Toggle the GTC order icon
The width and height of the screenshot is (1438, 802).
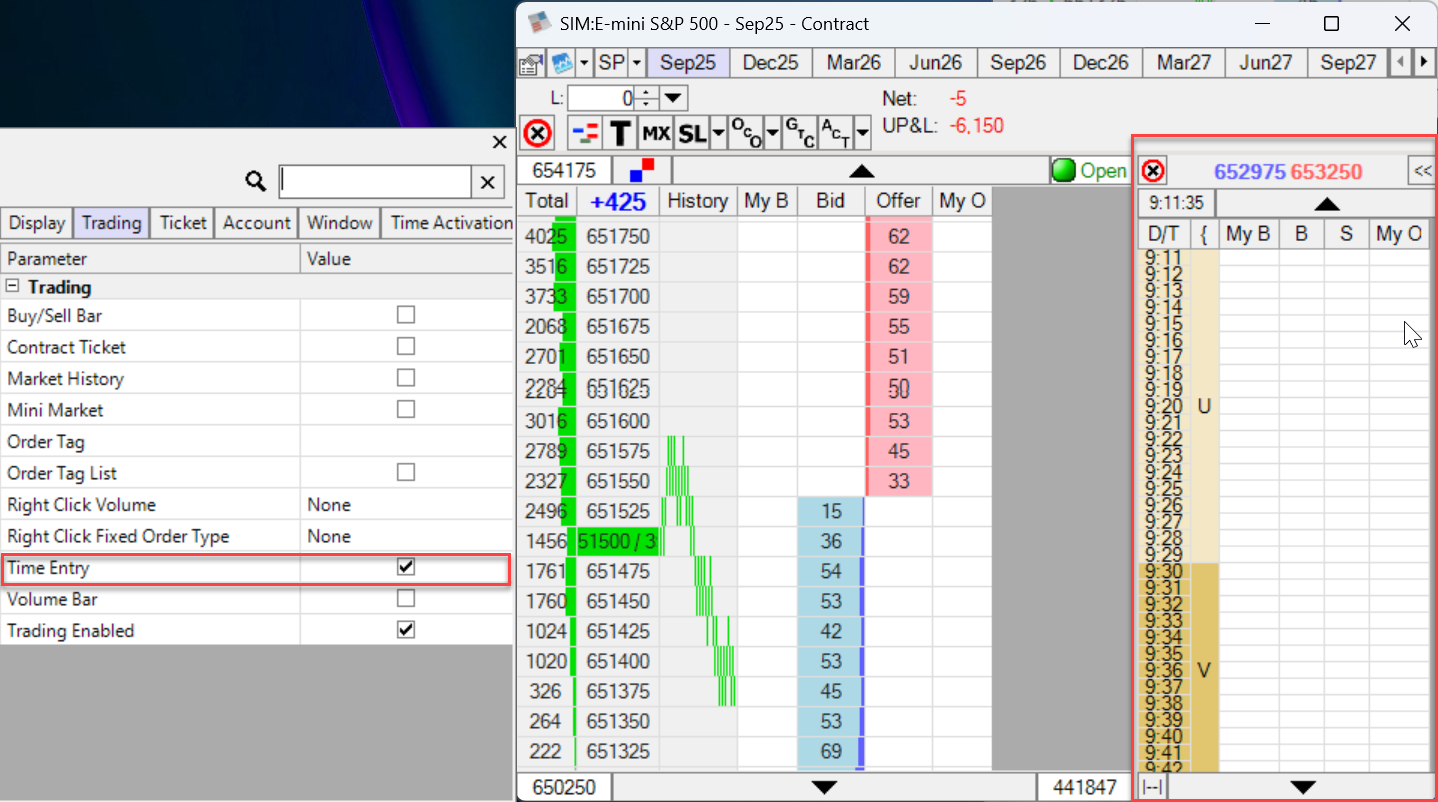pyautogui.click(x=799, y=133)
